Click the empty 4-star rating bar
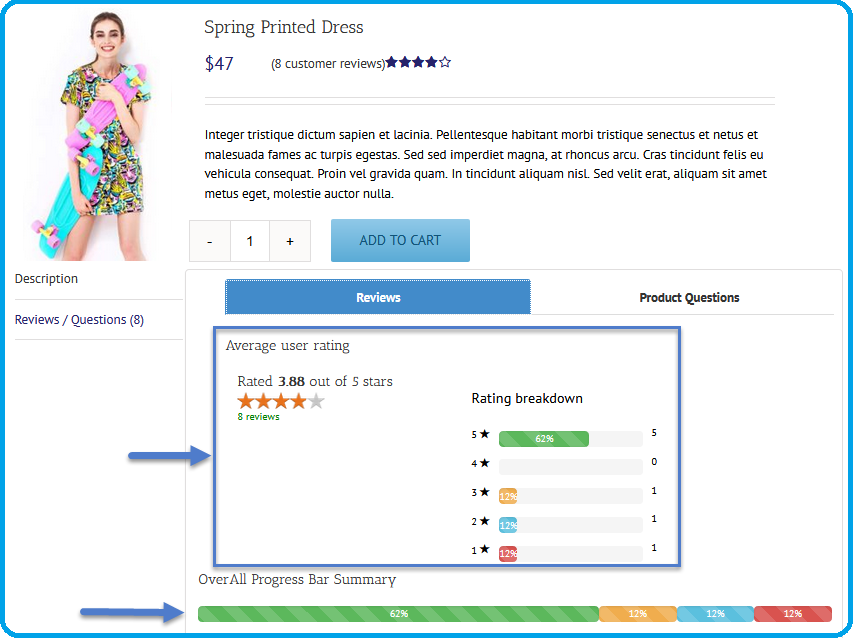 571,467
